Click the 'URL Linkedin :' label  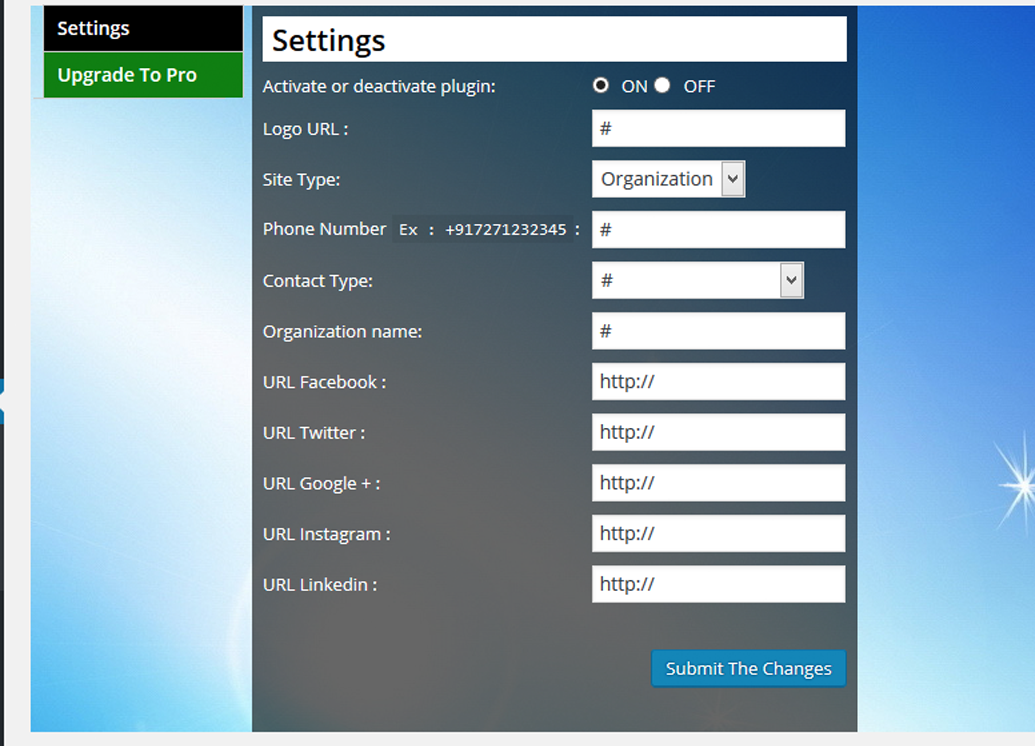coord(319,585)
